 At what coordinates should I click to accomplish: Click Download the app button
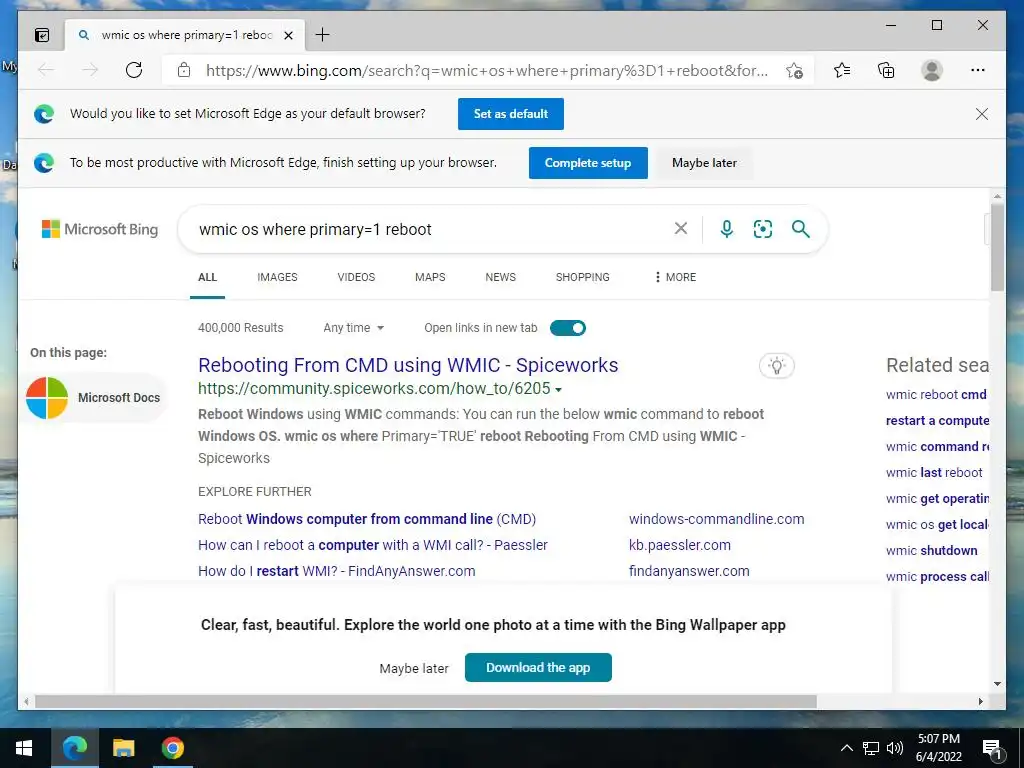pyautogui.click(x=538, y=667)
